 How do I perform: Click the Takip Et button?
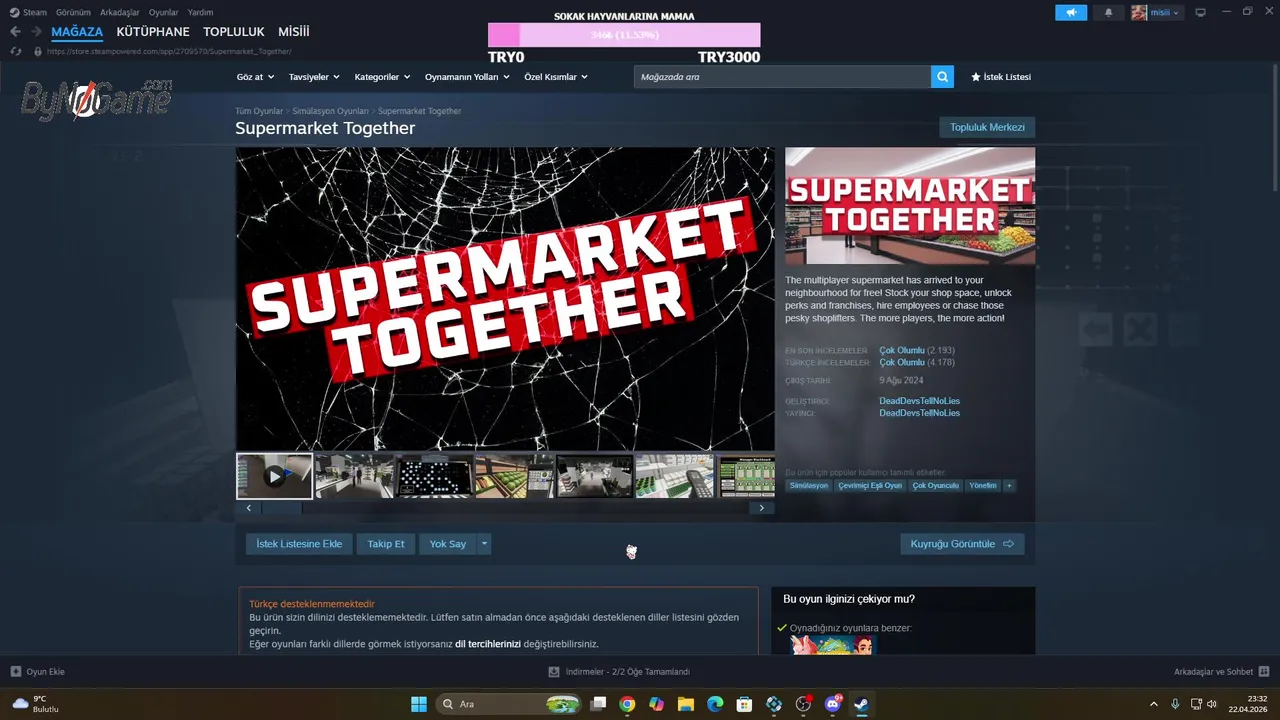click(x=386, y=544)
